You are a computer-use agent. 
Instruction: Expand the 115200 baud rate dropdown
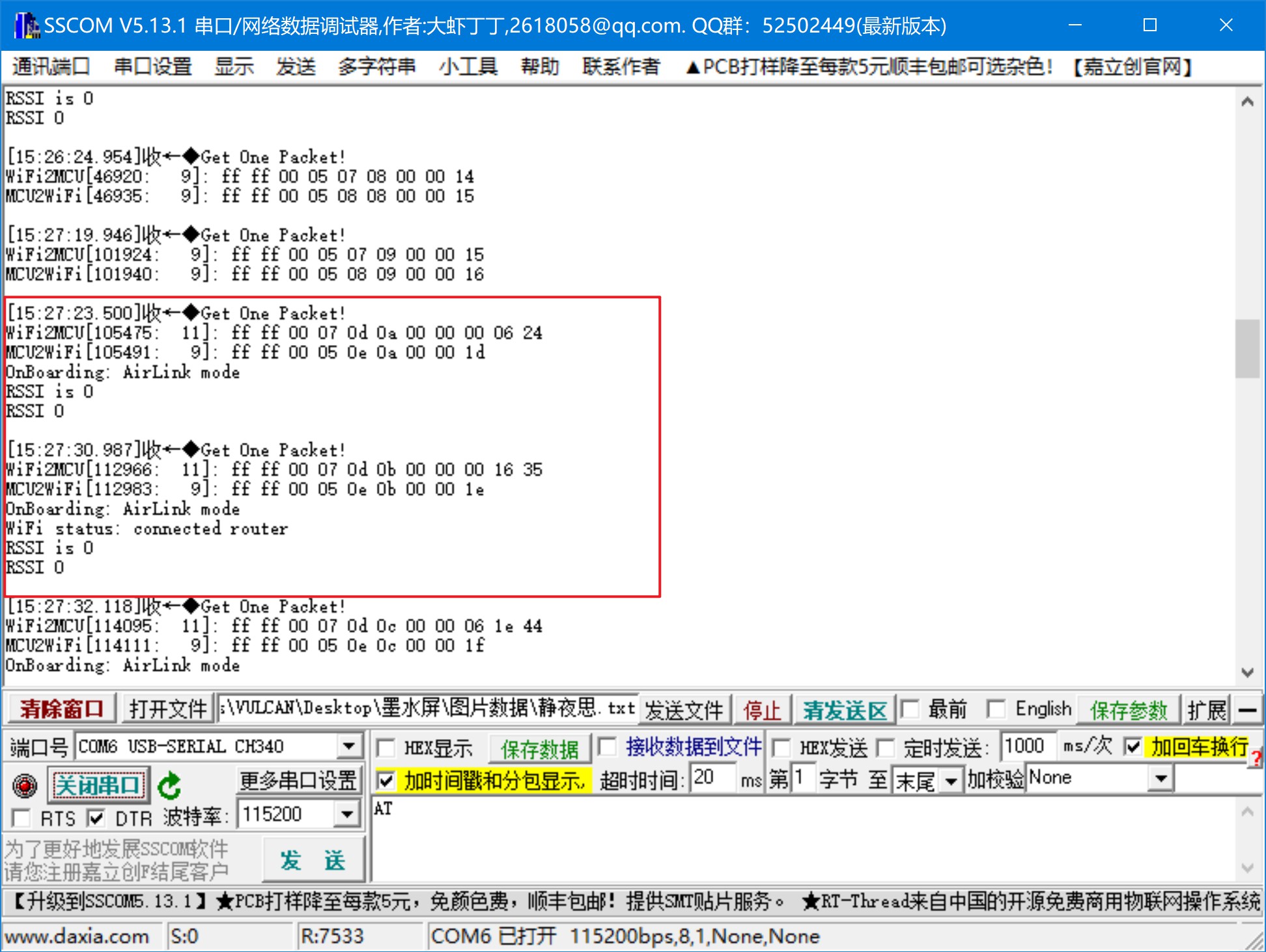[347, 814]
